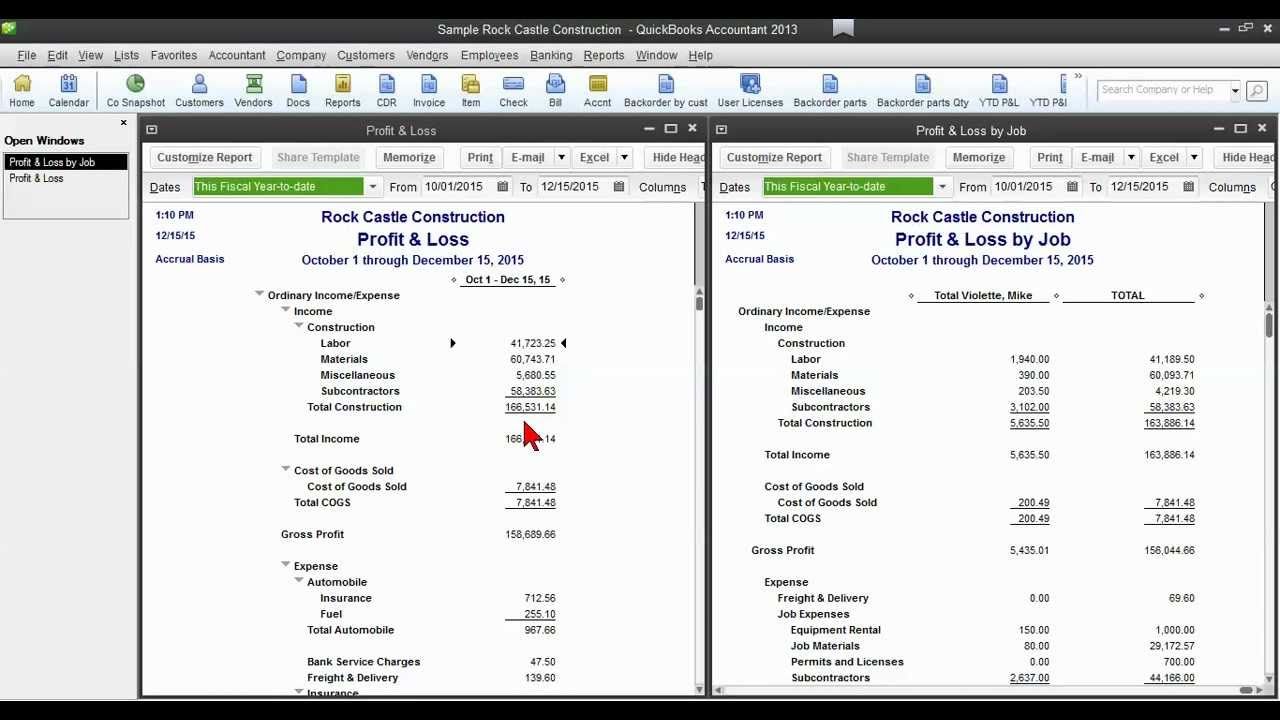1280x720 pixels.
Task: Click Labor amount 41,723.25
Action: [x=533, y=343]
